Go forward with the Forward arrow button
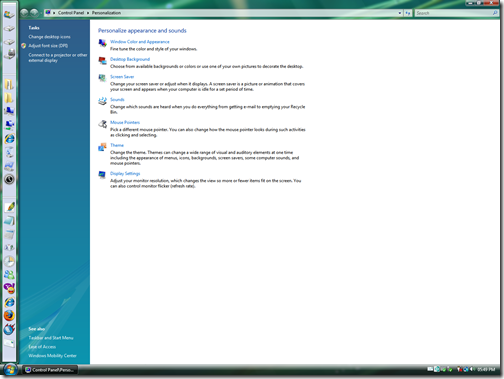 [x=34, y=13]
